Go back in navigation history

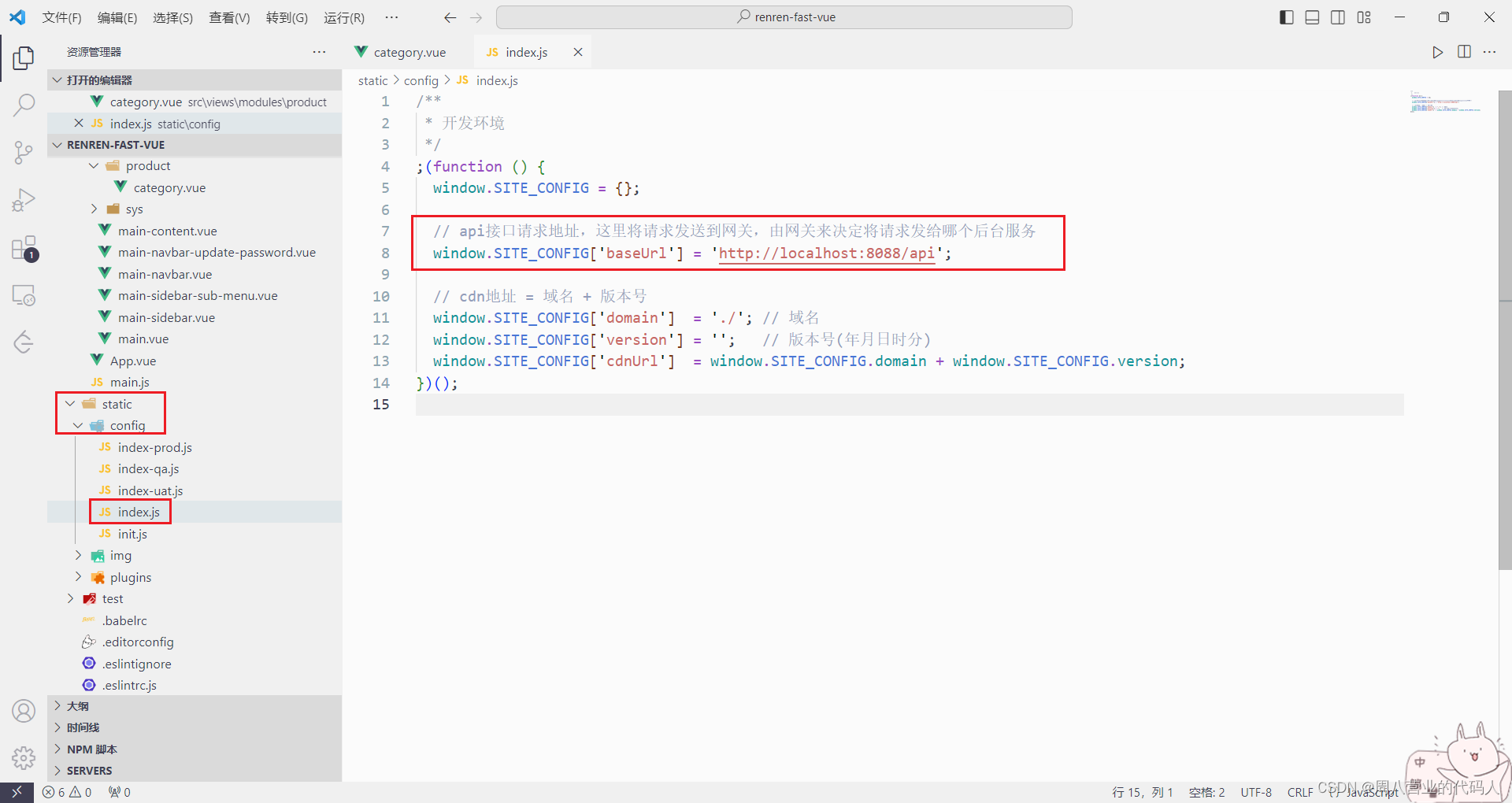pyautogui.click(x=450, y=17)
